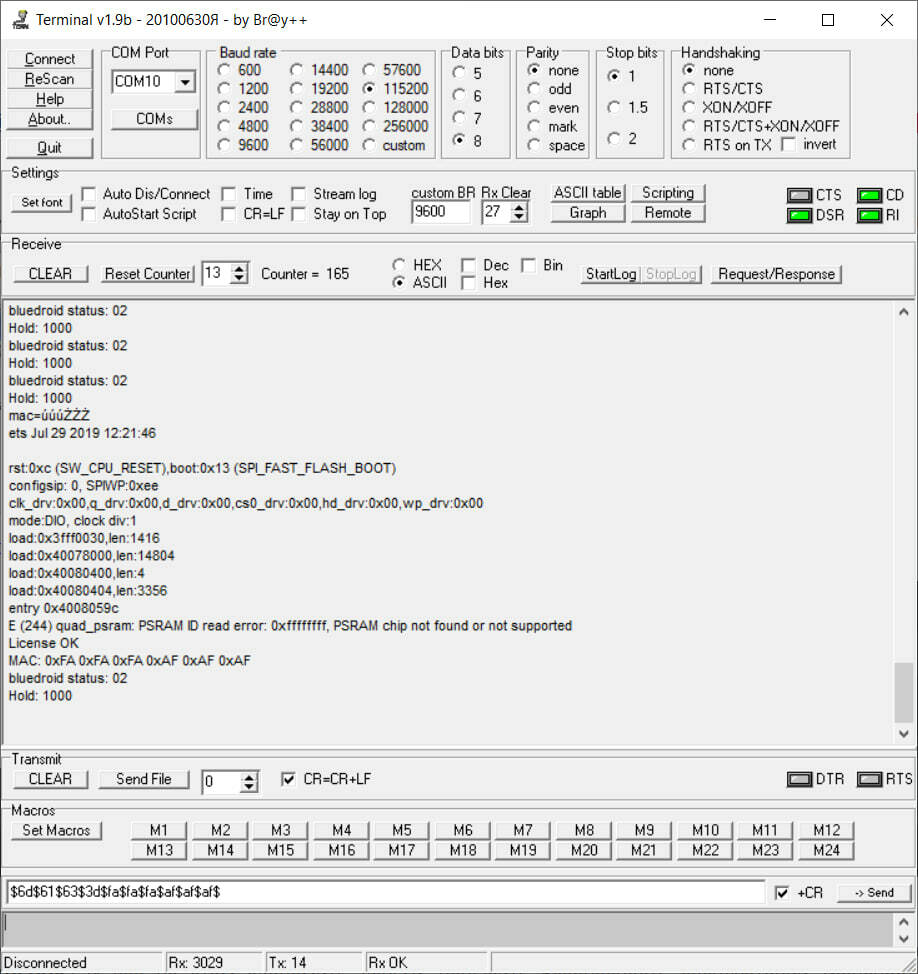Increase the Rx Clear value
918x974 pixels.
point(519,207)
